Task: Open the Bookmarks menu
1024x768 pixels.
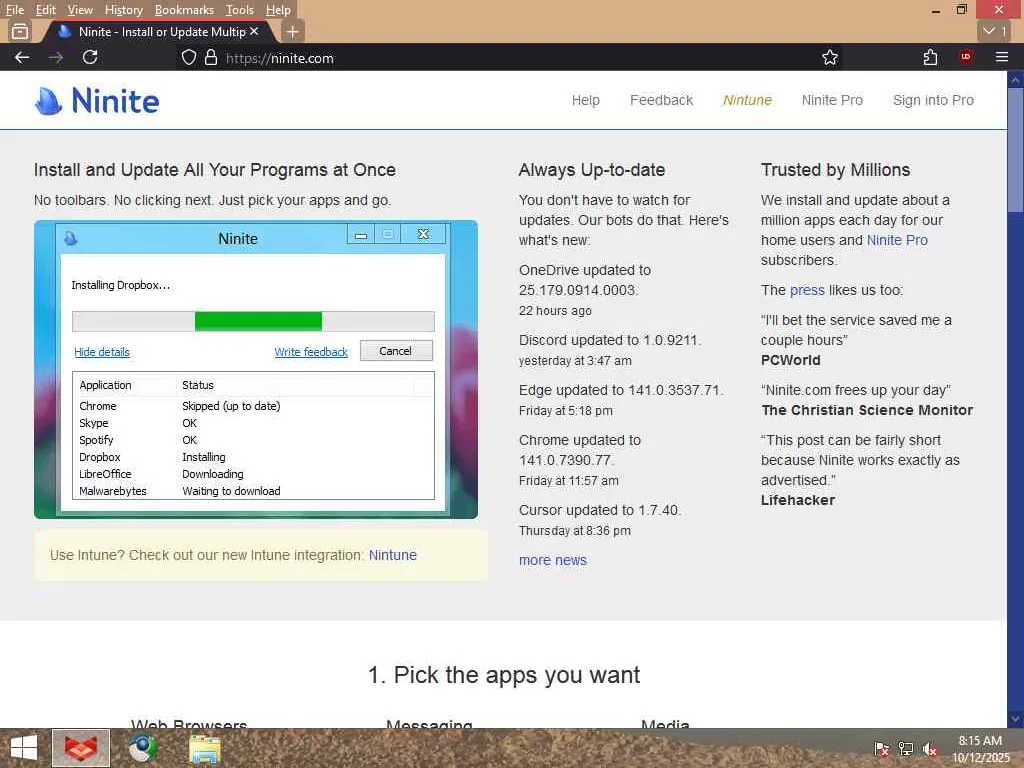Action: click(x=184, y=10)
